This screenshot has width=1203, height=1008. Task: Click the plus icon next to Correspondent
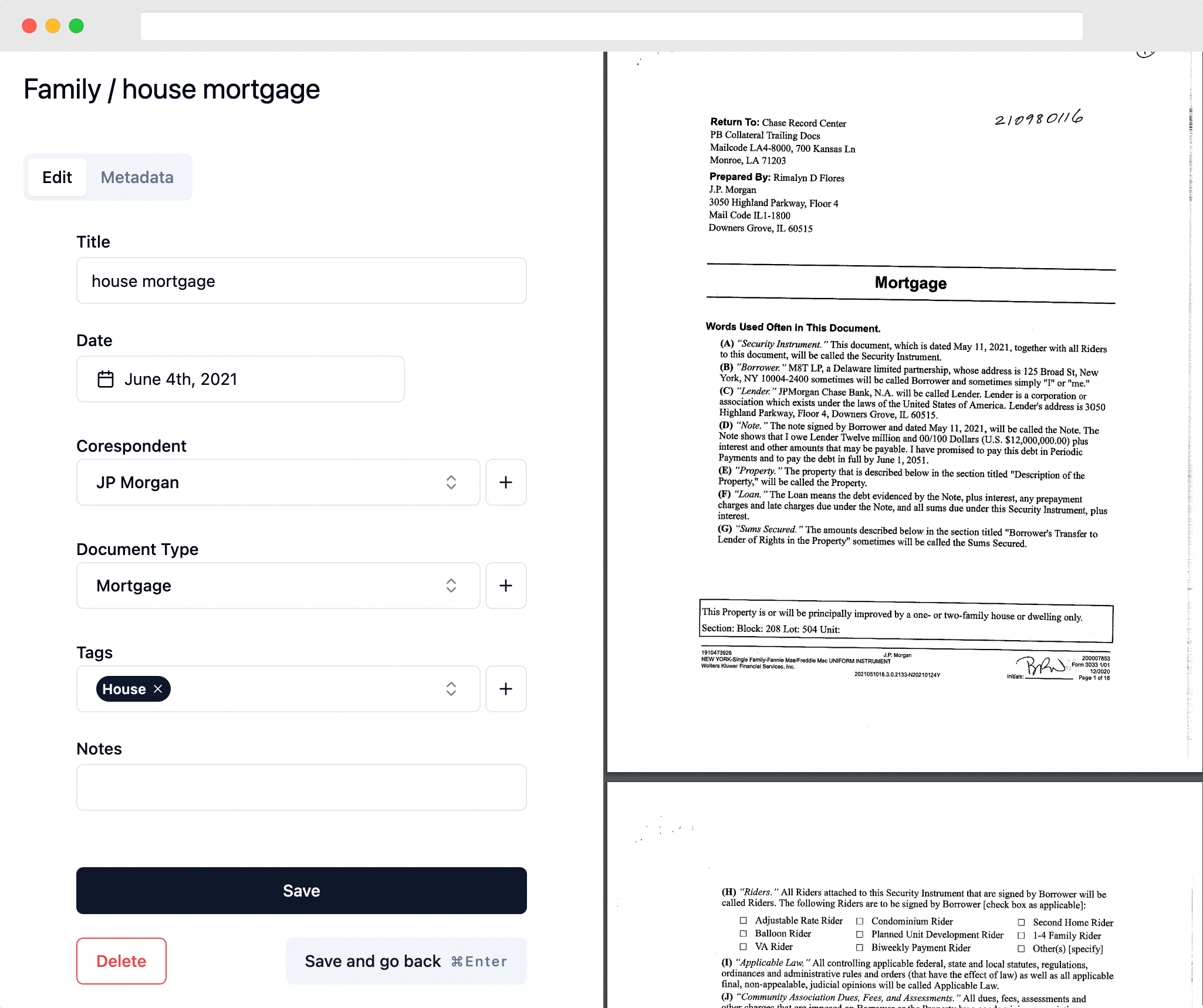pos(507,482)
